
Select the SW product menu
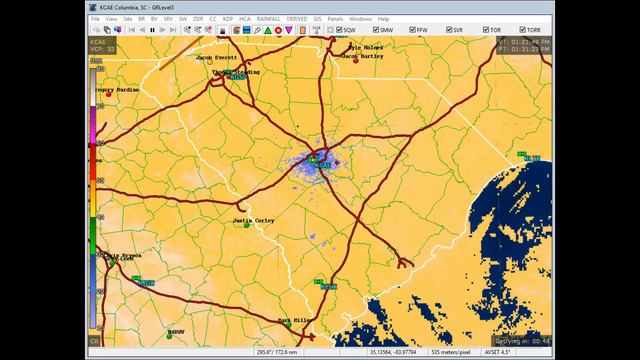coord(183,19)
